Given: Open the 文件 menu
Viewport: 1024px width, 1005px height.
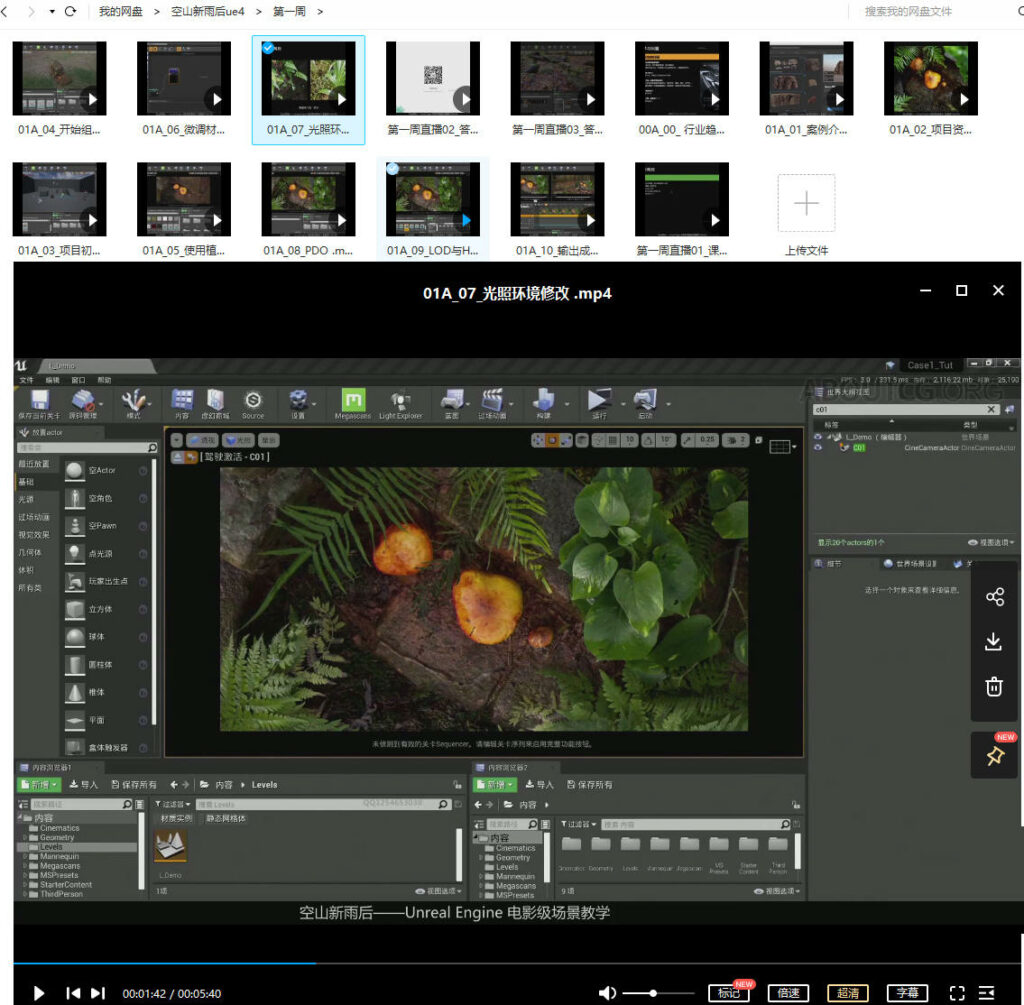Looking at the screenshot, I should (26, 380).
